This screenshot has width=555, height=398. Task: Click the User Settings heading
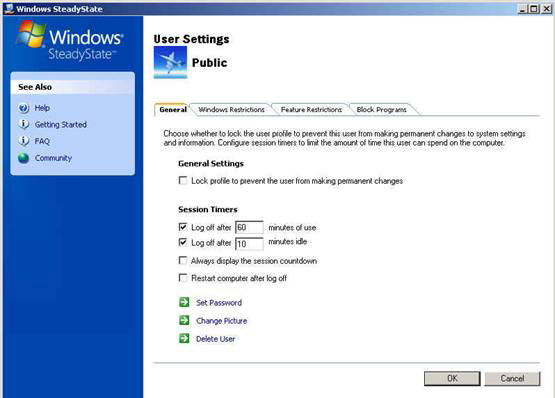point(191,39)
